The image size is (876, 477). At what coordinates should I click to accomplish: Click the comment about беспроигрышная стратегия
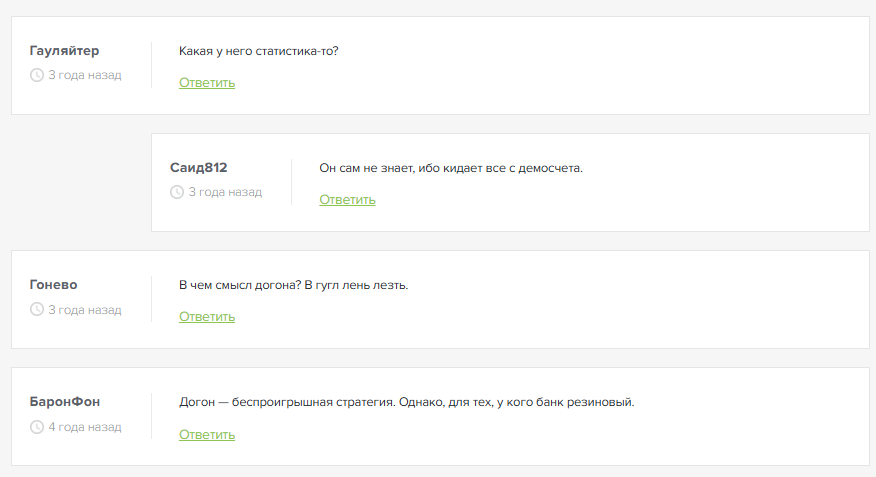(407, 402)
